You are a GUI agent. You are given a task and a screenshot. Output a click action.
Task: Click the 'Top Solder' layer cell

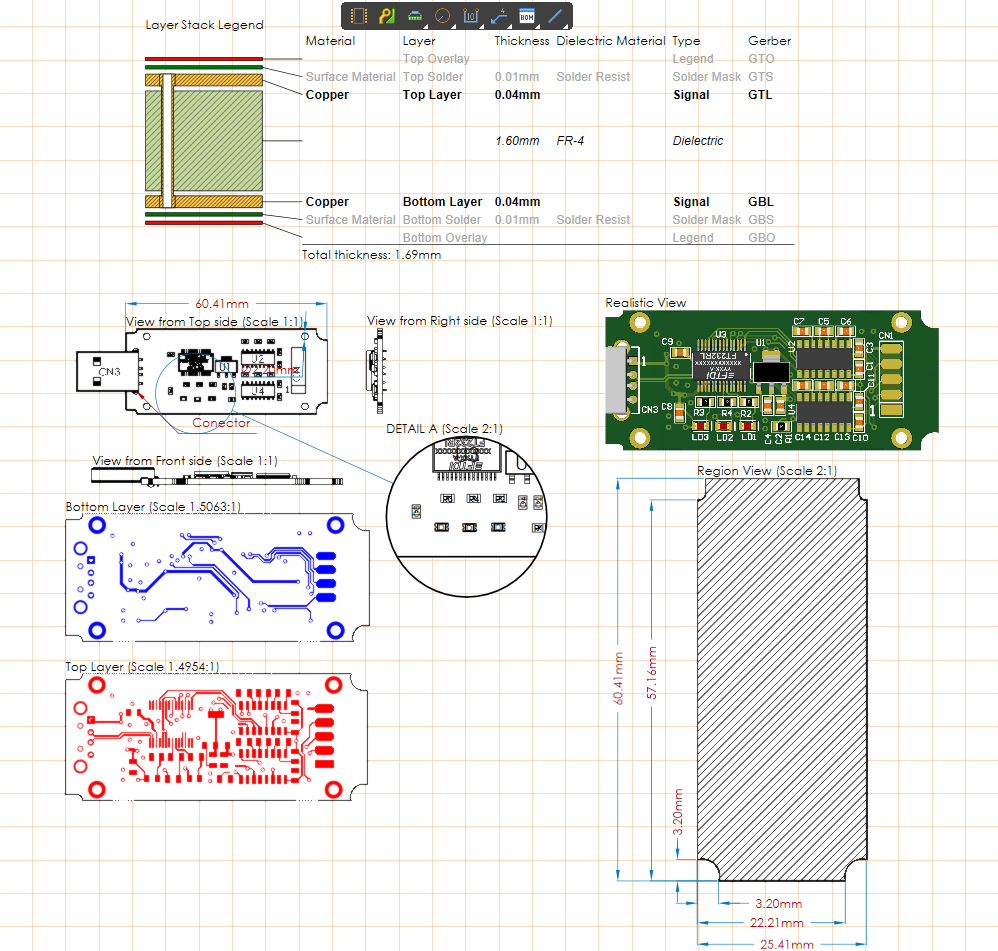(433, 76)
